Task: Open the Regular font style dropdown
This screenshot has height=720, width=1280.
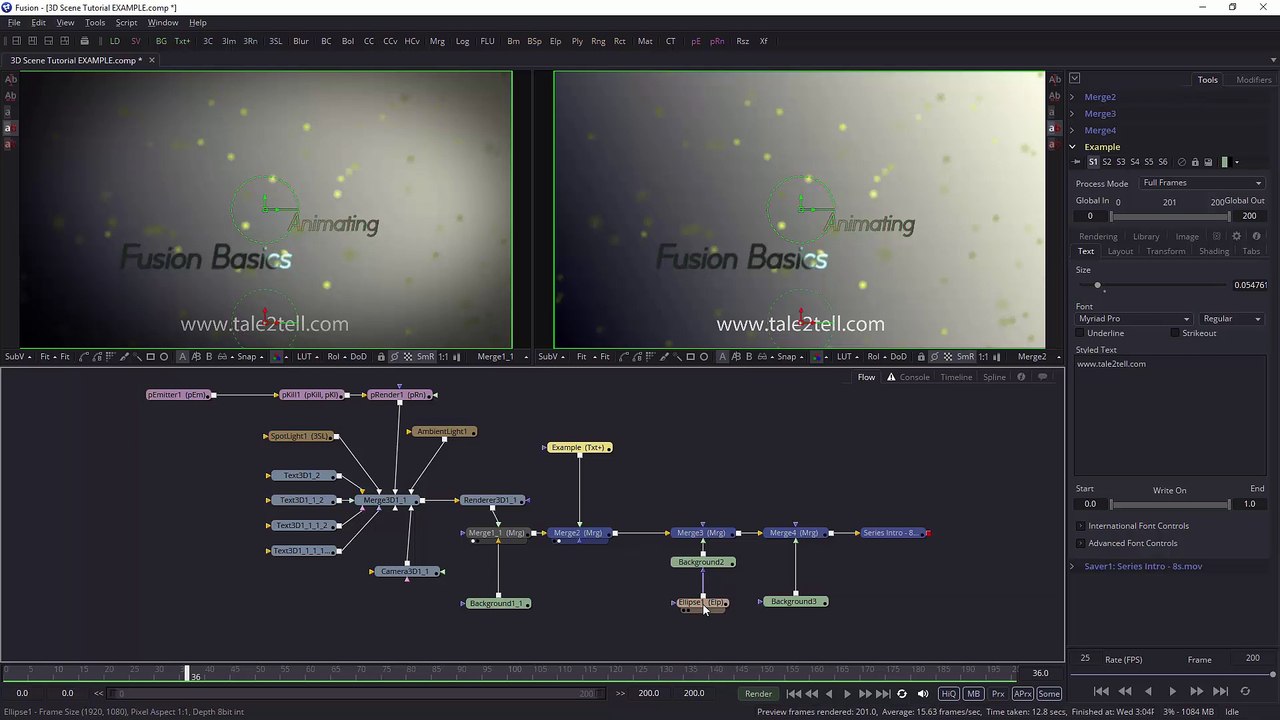Action: click(1232, 319)
